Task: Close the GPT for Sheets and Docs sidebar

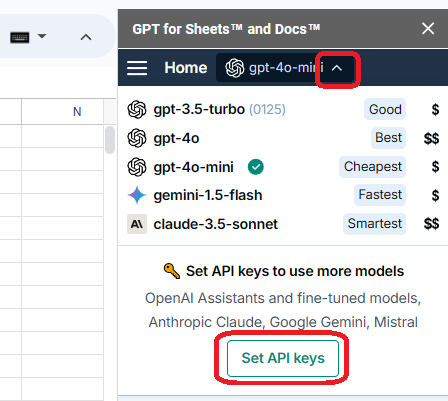Action: [428, 29]
